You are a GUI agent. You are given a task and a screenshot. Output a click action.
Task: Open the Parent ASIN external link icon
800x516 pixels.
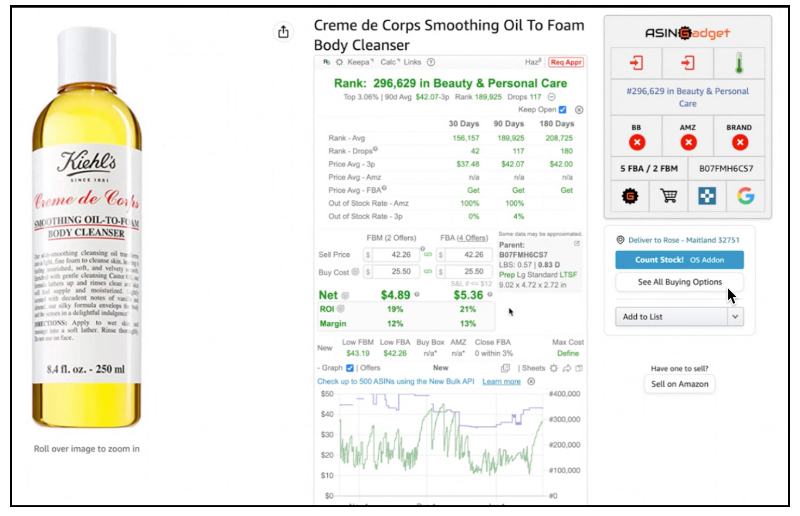point(577,244)
